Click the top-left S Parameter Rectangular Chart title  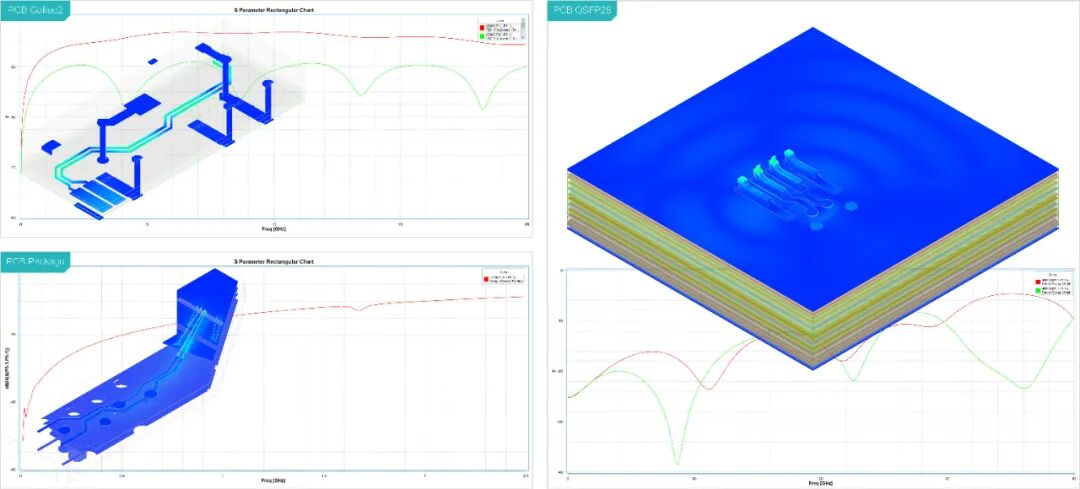coord(274,10)
